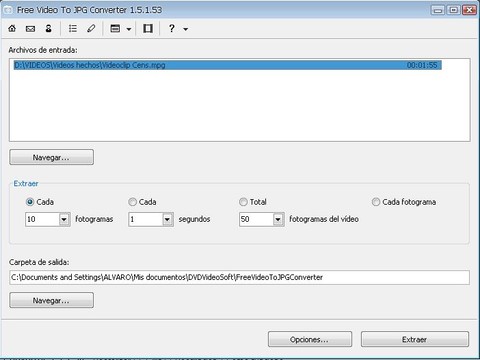Expand the segundos dropdown showing 1

[167, 219]
